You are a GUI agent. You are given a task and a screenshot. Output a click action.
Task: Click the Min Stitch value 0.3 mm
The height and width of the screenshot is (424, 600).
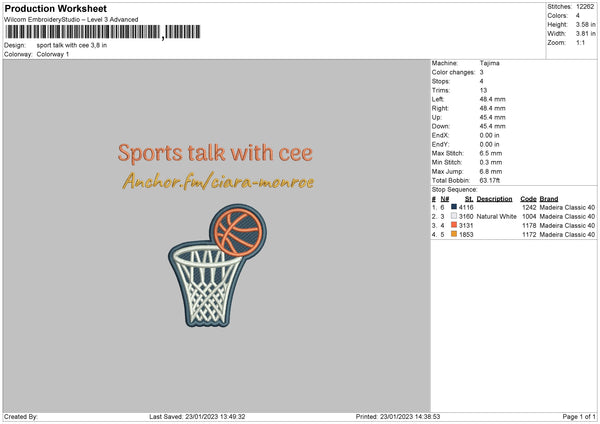(x=491, y=162)
